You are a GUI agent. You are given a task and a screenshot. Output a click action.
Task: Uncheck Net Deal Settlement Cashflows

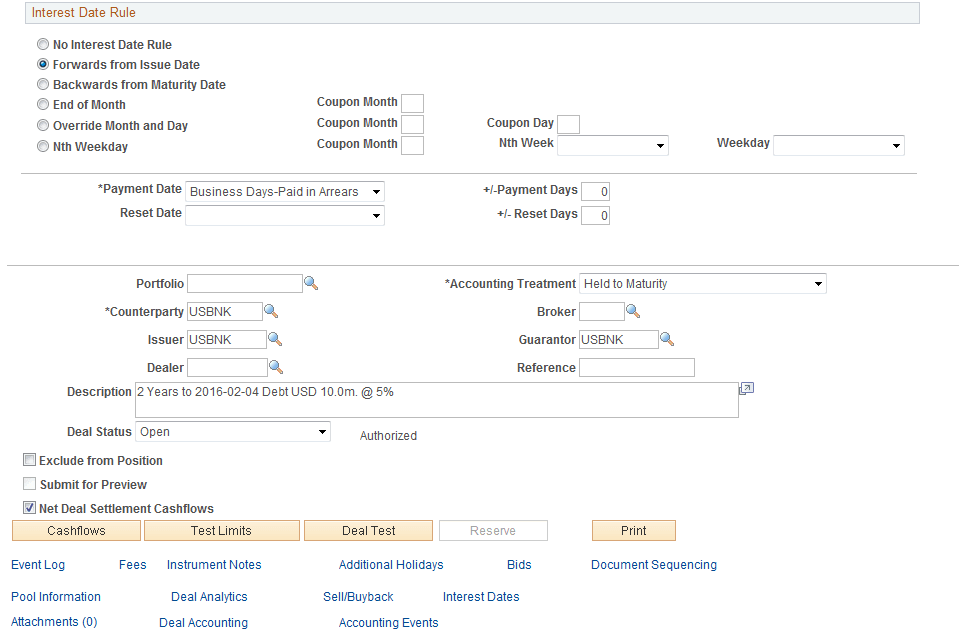click(29, 507)
